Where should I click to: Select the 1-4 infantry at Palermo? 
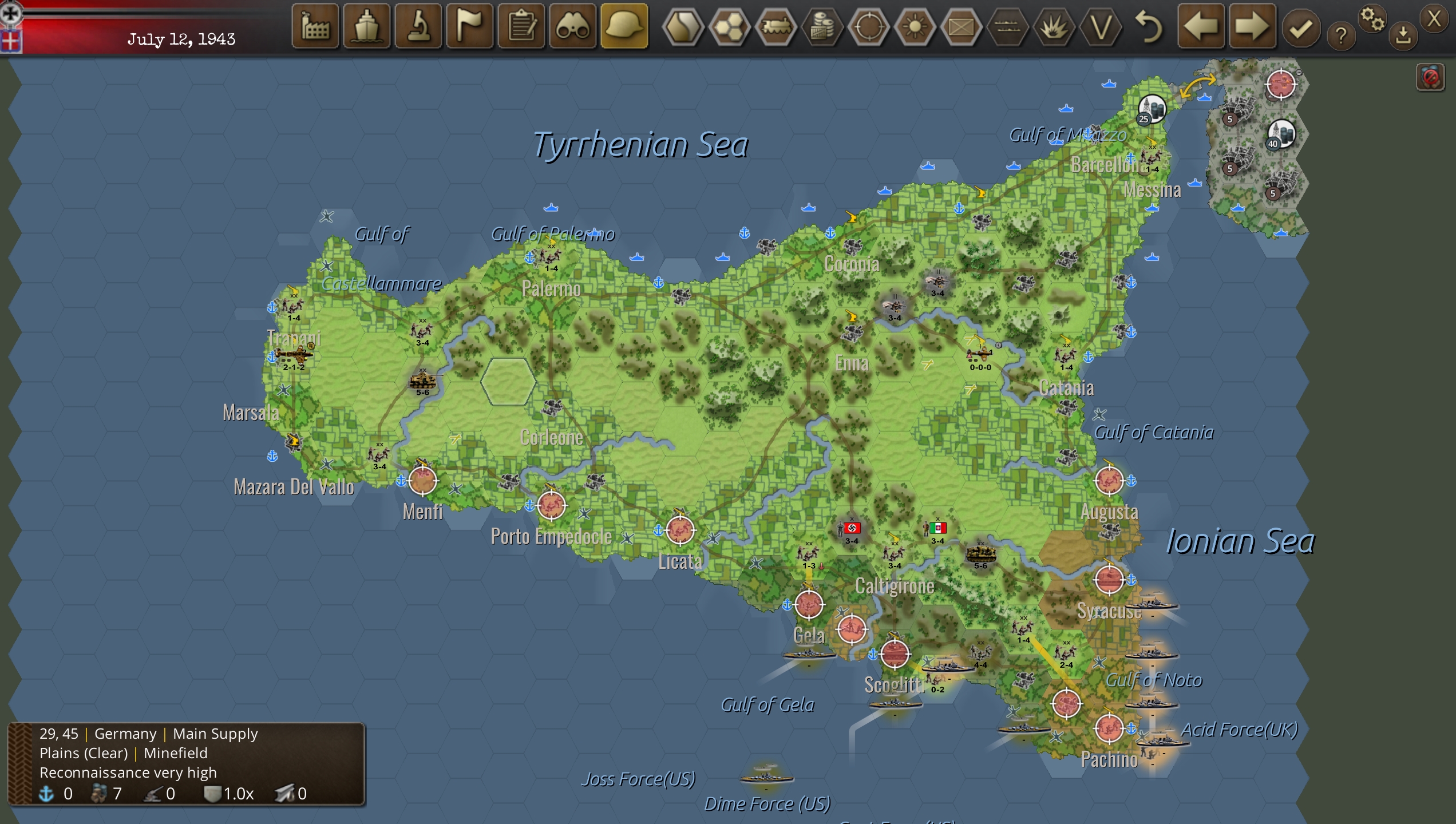click(x=551, y=259)
